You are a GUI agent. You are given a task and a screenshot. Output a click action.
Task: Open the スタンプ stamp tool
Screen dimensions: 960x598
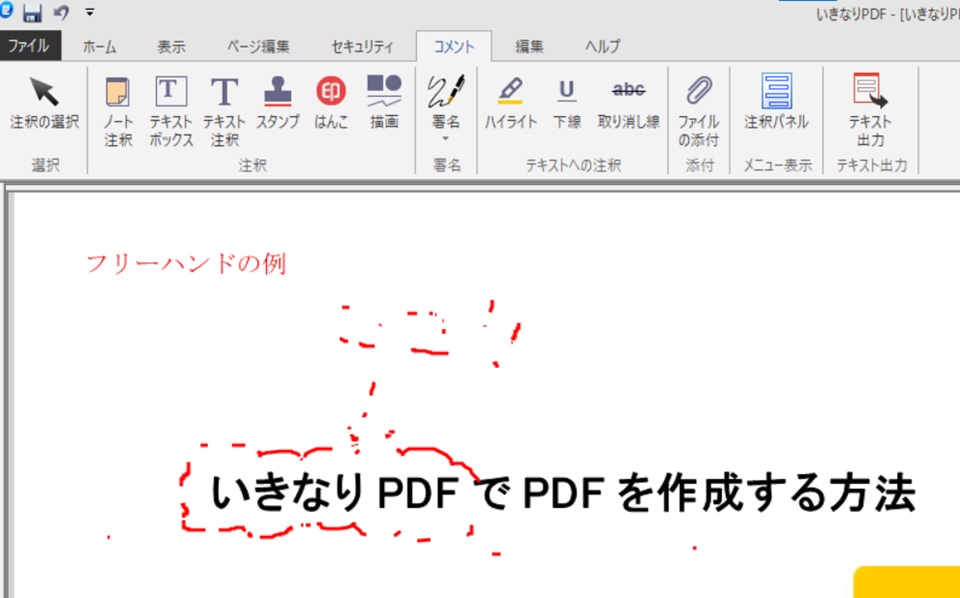click(x=278, y=104)
